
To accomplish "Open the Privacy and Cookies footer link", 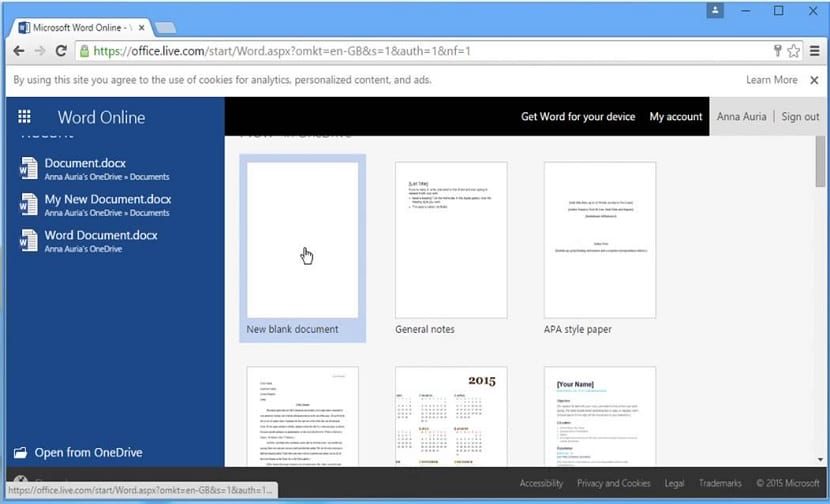I will pyautogui.click(x=614, y=483).
